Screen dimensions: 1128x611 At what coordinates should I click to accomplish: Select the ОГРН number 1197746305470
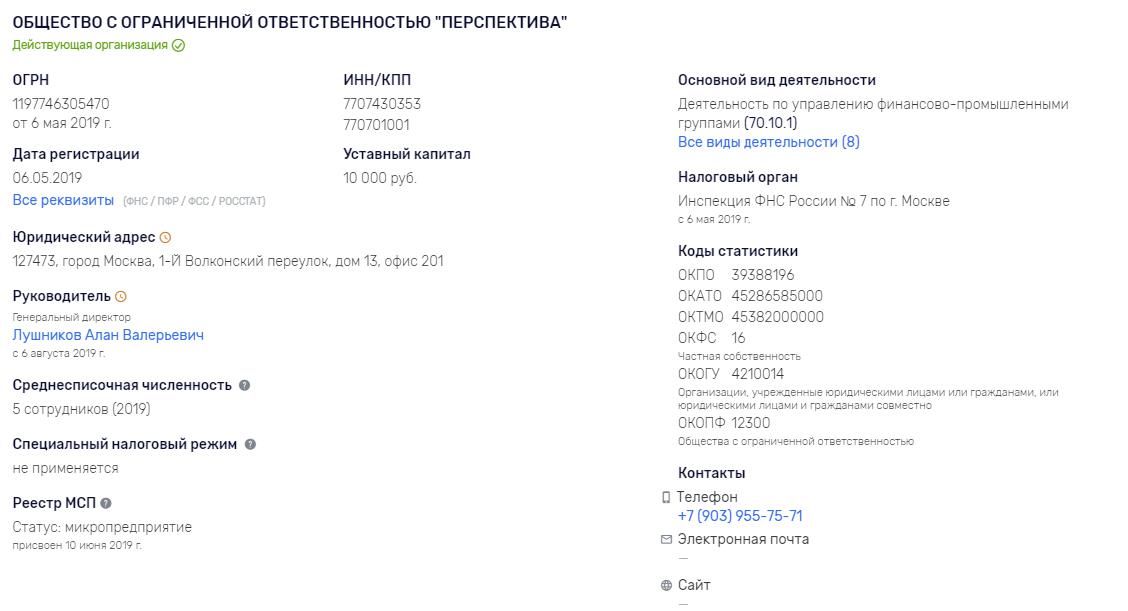[61, 104]
